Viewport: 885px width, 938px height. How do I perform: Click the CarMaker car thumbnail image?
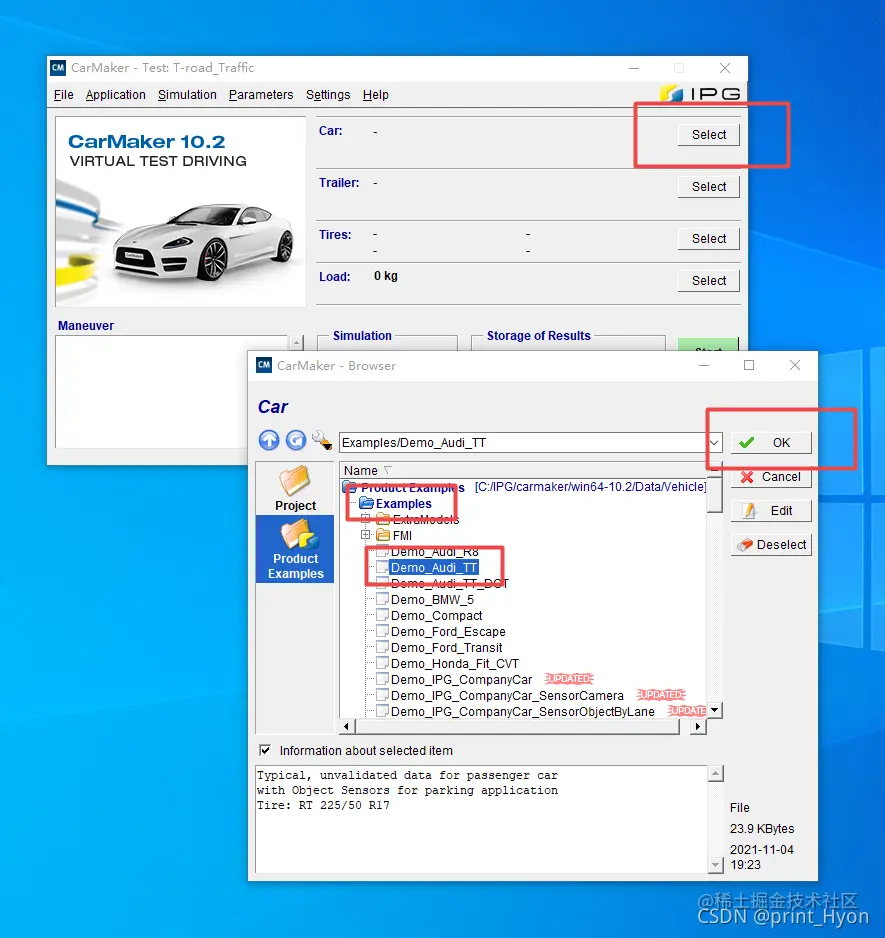(180, 212)
